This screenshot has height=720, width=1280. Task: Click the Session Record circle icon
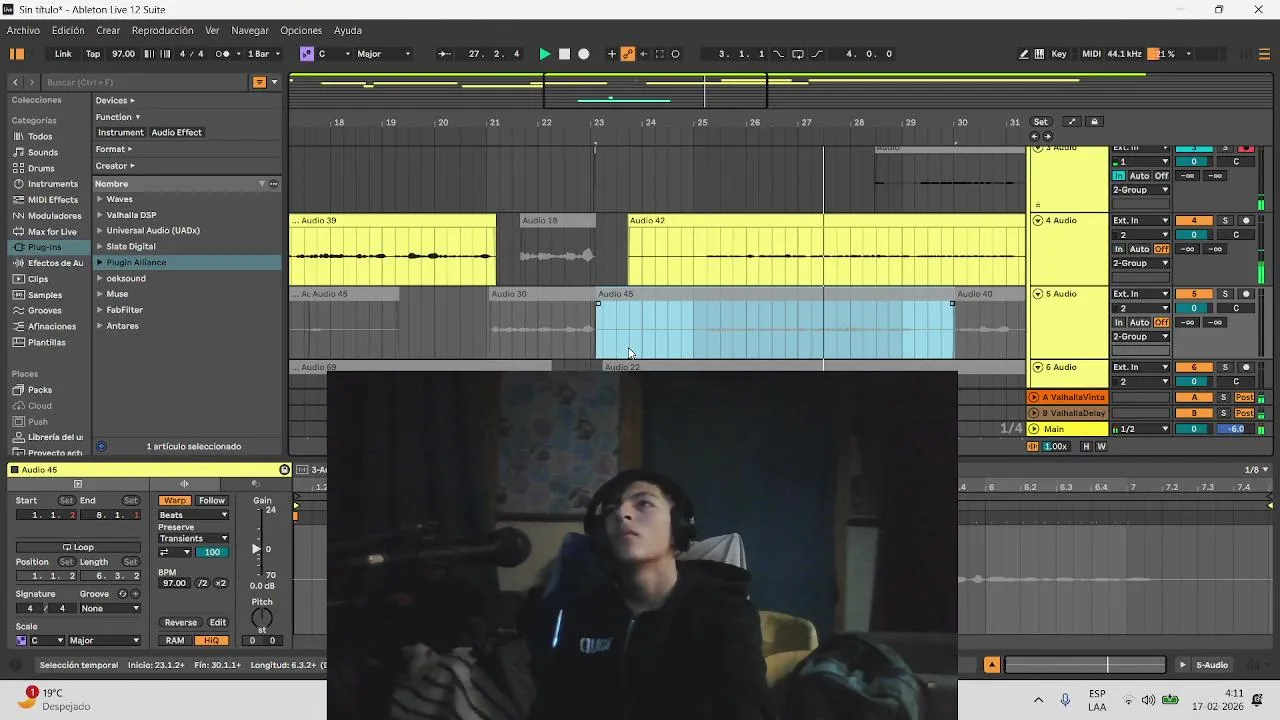point(675,54)
